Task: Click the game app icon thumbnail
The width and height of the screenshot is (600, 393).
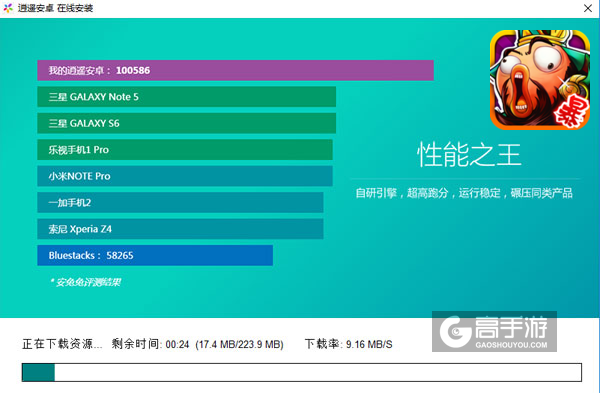Action: coord(540,80)
